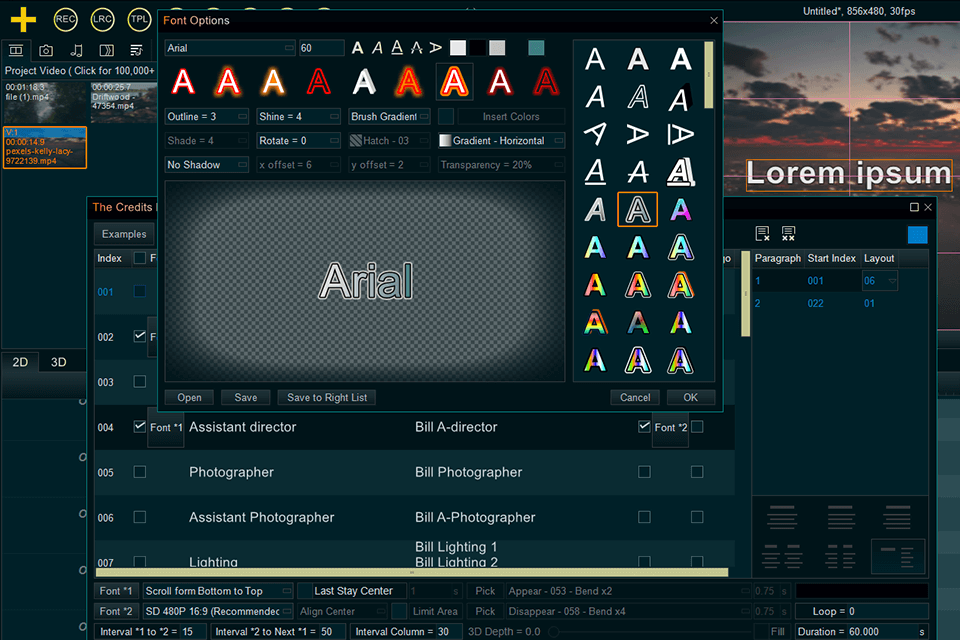This screenshot has width=960, height=640.
Task: Click the Save to Right List button
Action: coord(327,397)
